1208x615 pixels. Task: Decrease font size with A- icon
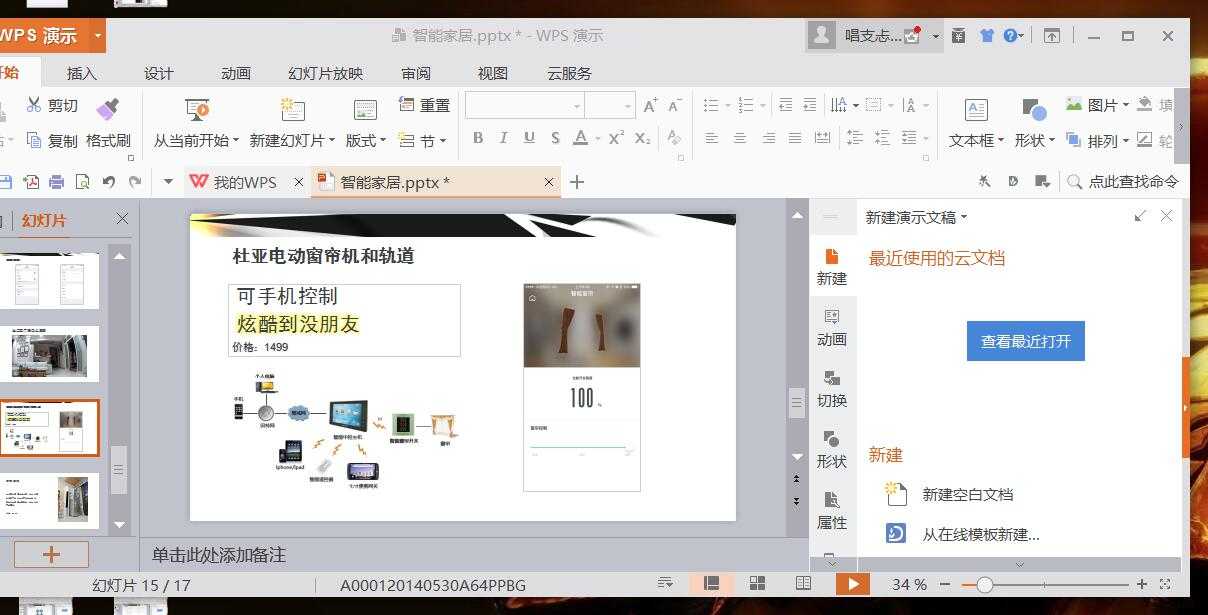[x=674, y=105]
